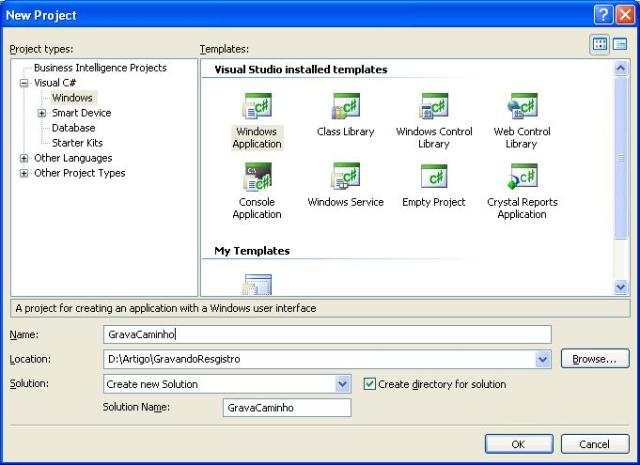Image resolution: width=640 pixels, height=465 pixels.
Task: Choose the Class Library template icon
Action: [x=345, y=106]
